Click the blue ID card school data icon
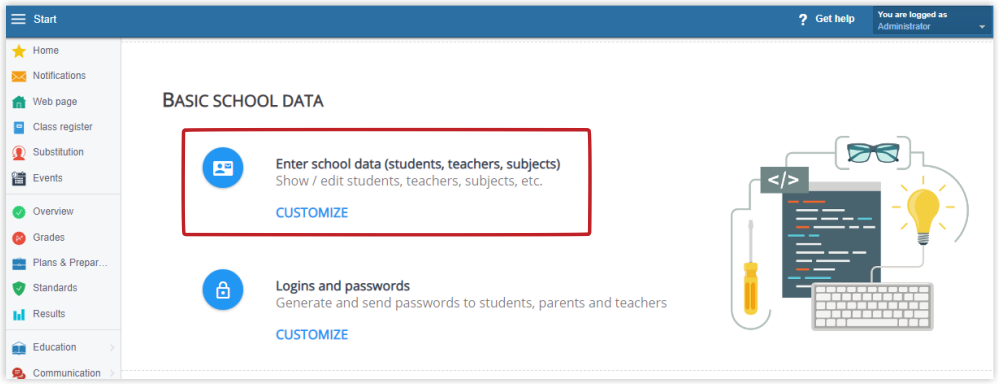The width and height of the screenshot is (999, 385). 223,168
